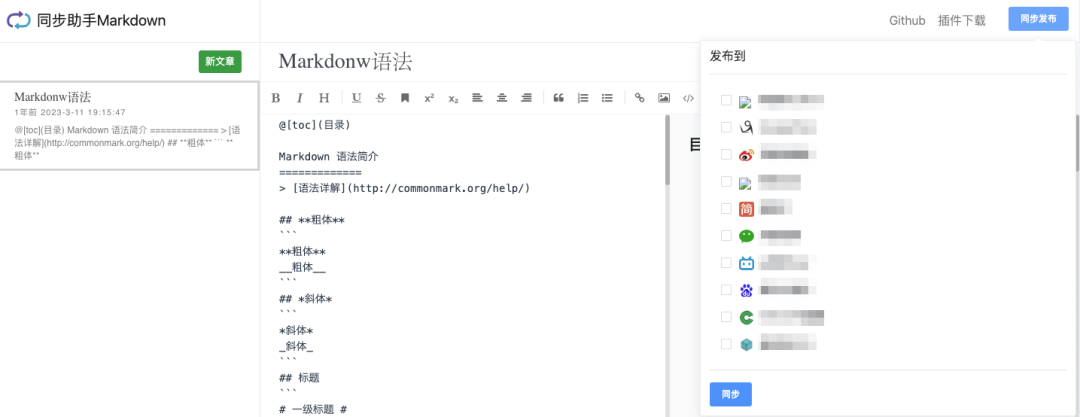Viewport: 1080px width, 417px height.
Task: Check the Jianshu 简 platform checkbox
Action: pos(726,209)
